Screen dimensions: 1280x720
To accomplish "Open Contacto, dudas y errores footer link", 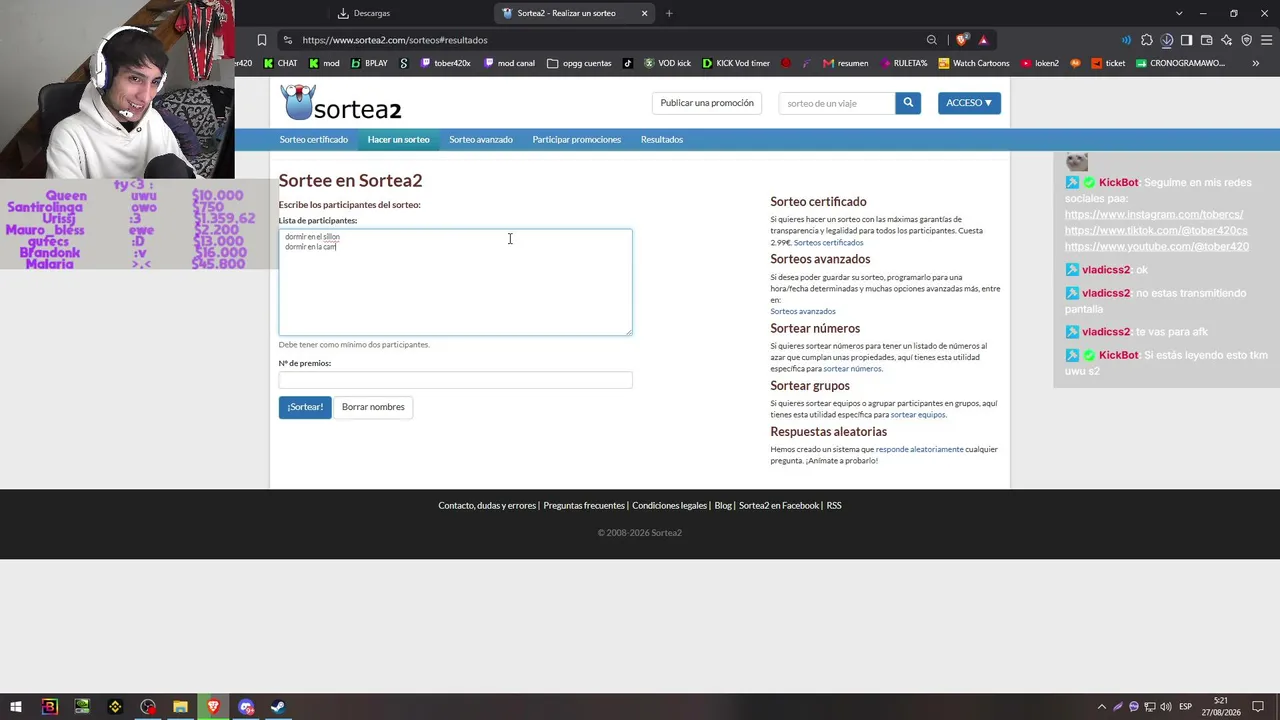I will pyautogui.click(x=487, y=506).
